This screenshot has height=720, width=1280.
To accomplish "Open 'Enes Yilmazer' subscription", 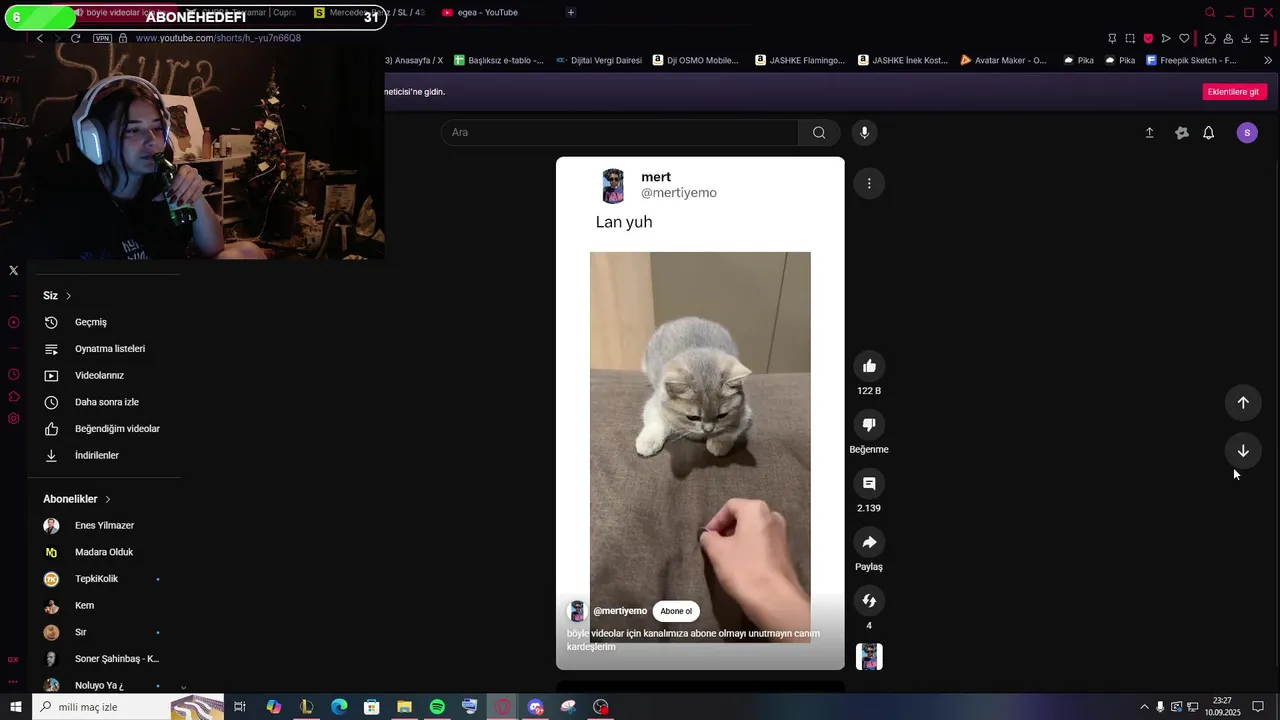I will [106, 525].
